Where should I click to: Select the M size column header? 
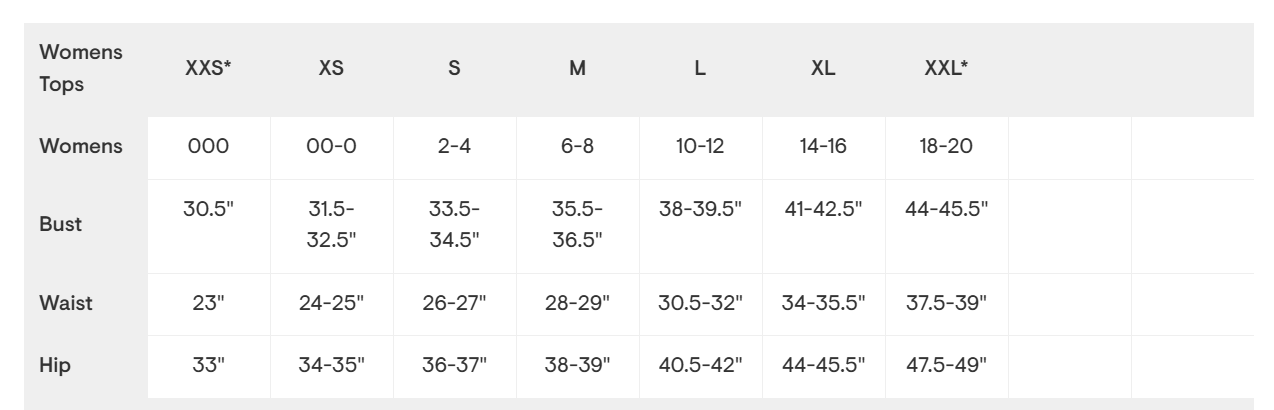tap(577, 70)
